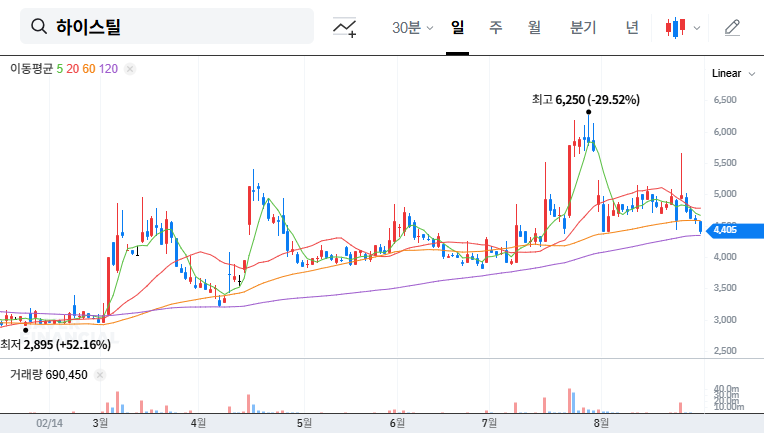The image size is (764, 433).
Task: Switch to the 월 monthly tab
Action: pos(534,27)
